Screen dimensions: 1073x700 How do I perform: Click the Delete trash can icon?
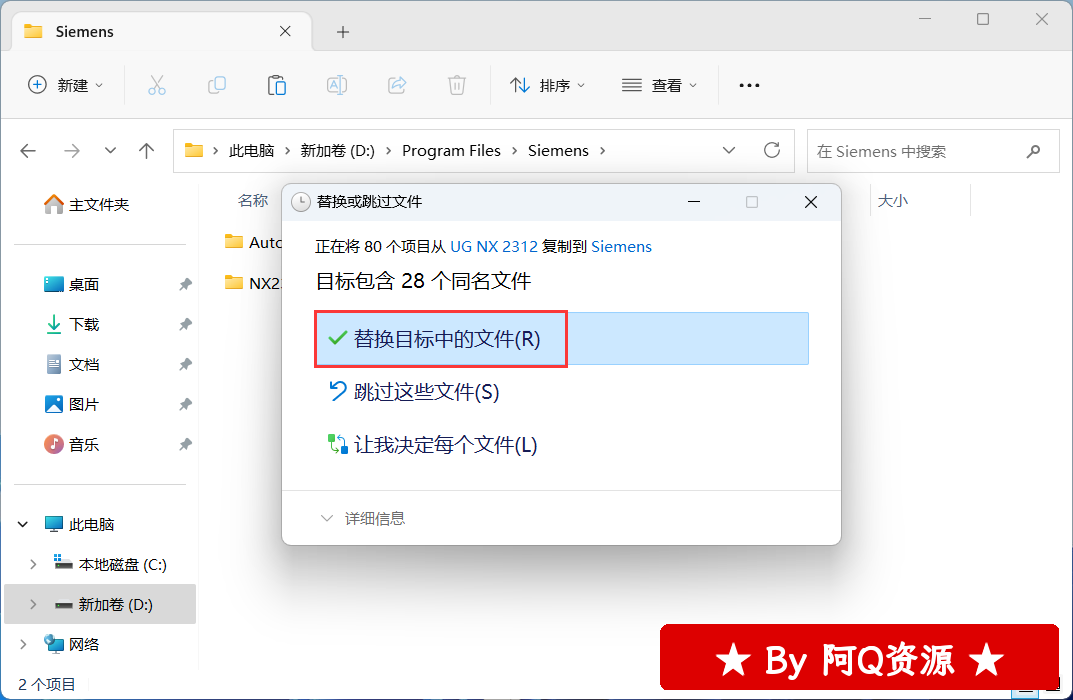[456, 86]
